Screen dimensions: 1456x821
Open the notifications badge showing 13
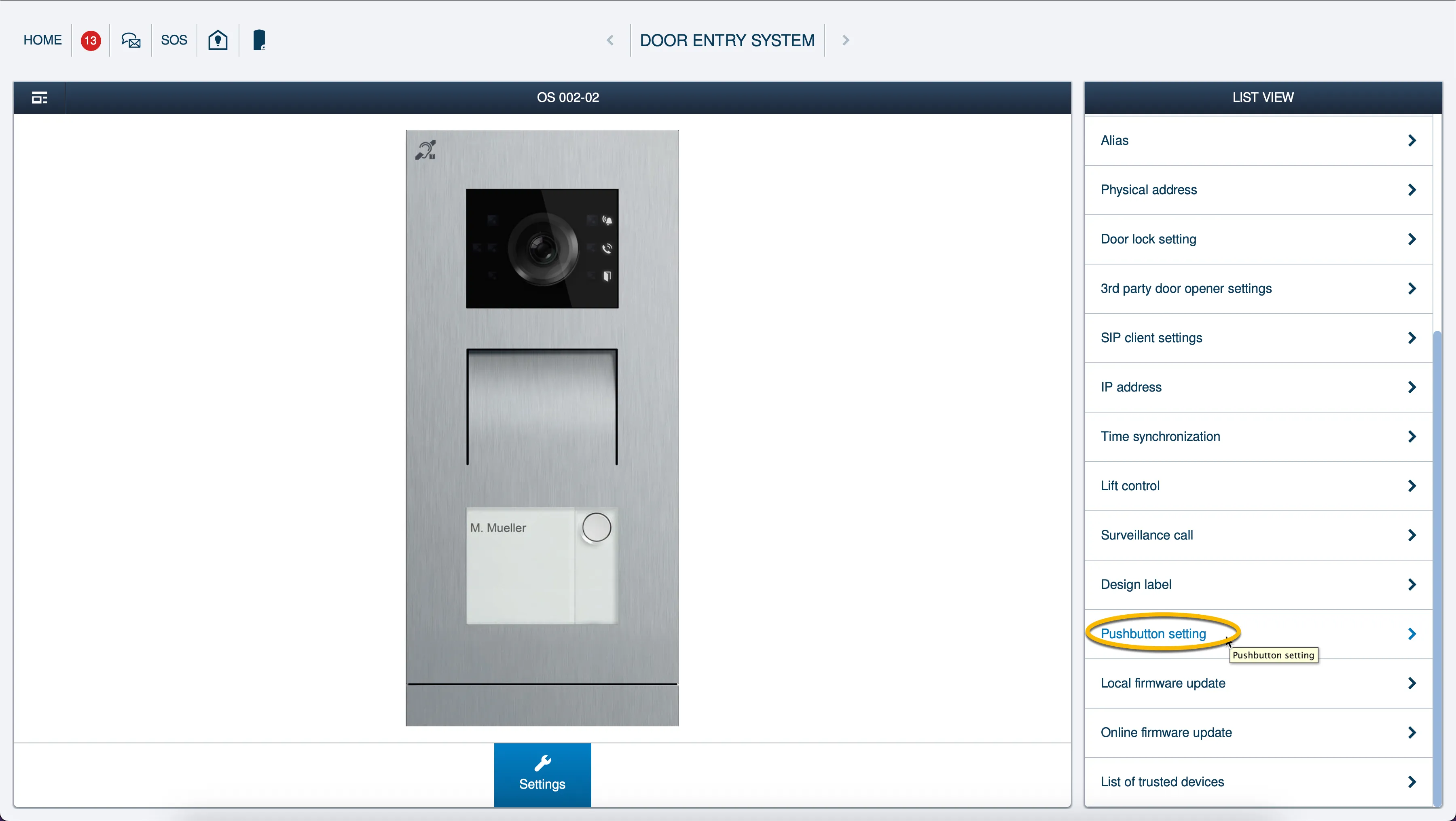click(91, 40)
